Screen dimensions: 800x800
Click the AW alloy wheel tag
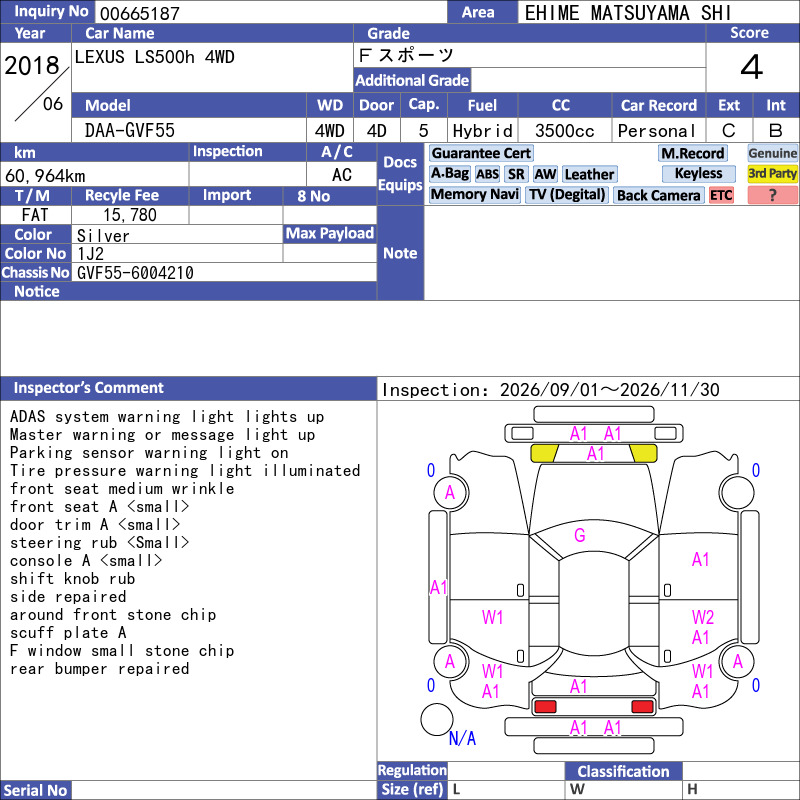(x=545, y=174)
